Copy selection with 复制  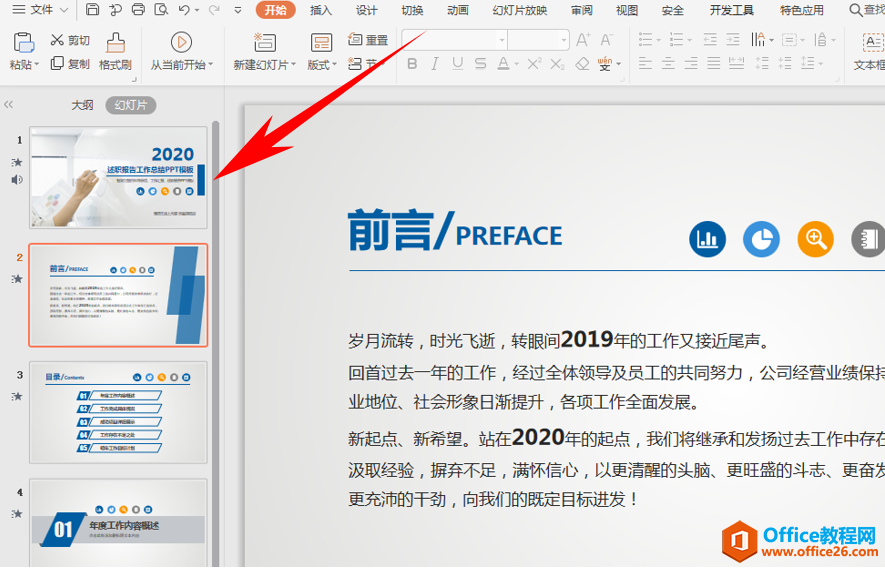tap(70, 63)
